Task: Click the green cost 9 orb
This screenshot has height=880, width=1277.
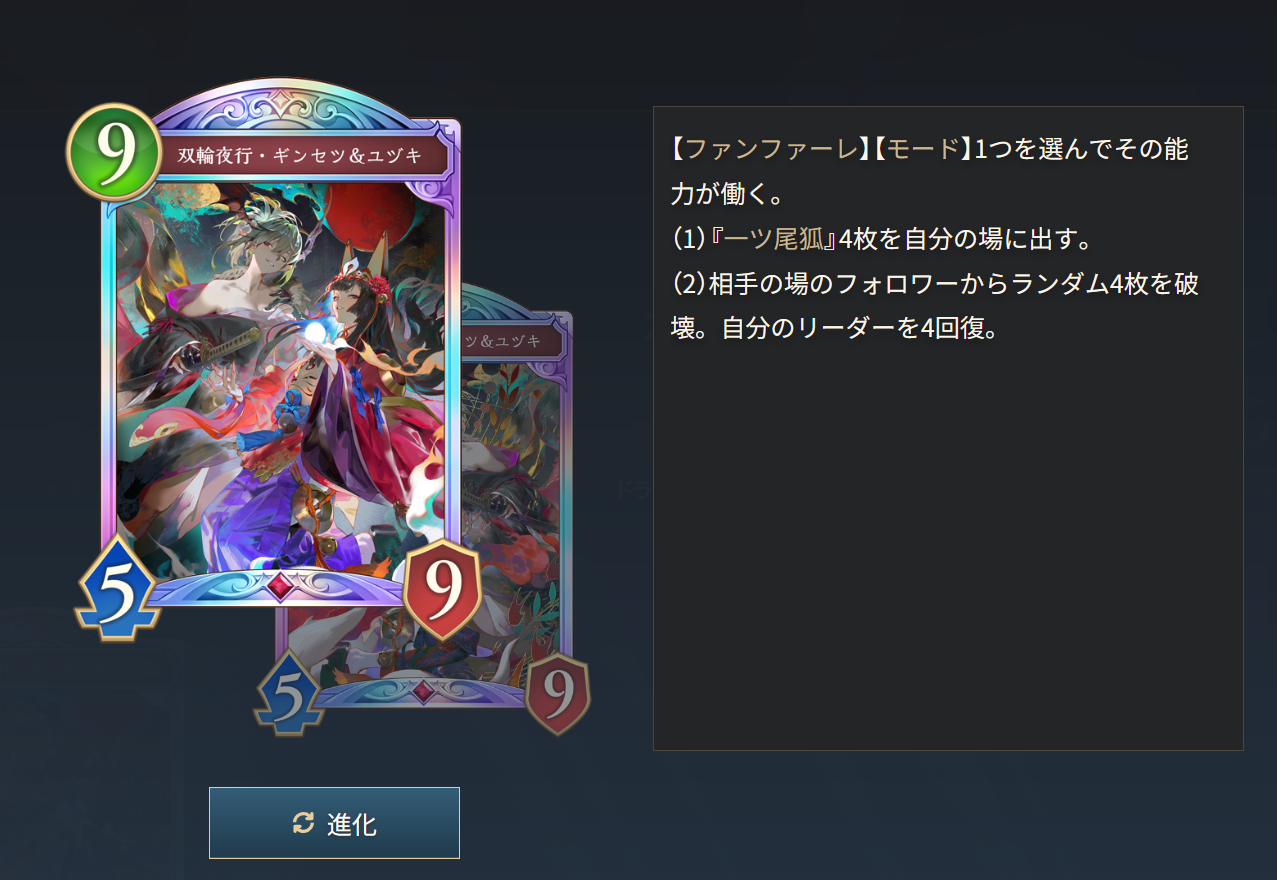Action: click(114, 153)
